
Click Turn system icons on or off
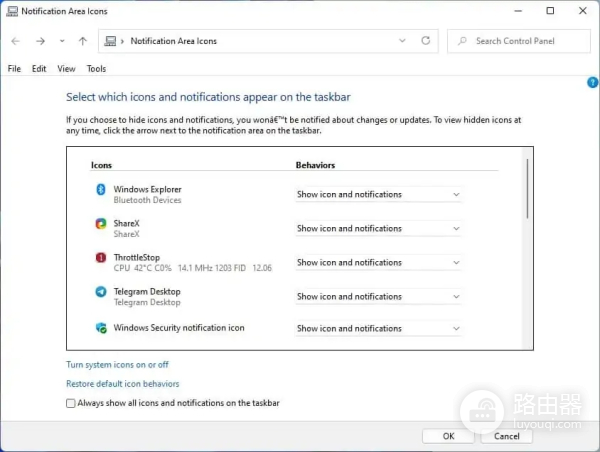click(117, 365)
